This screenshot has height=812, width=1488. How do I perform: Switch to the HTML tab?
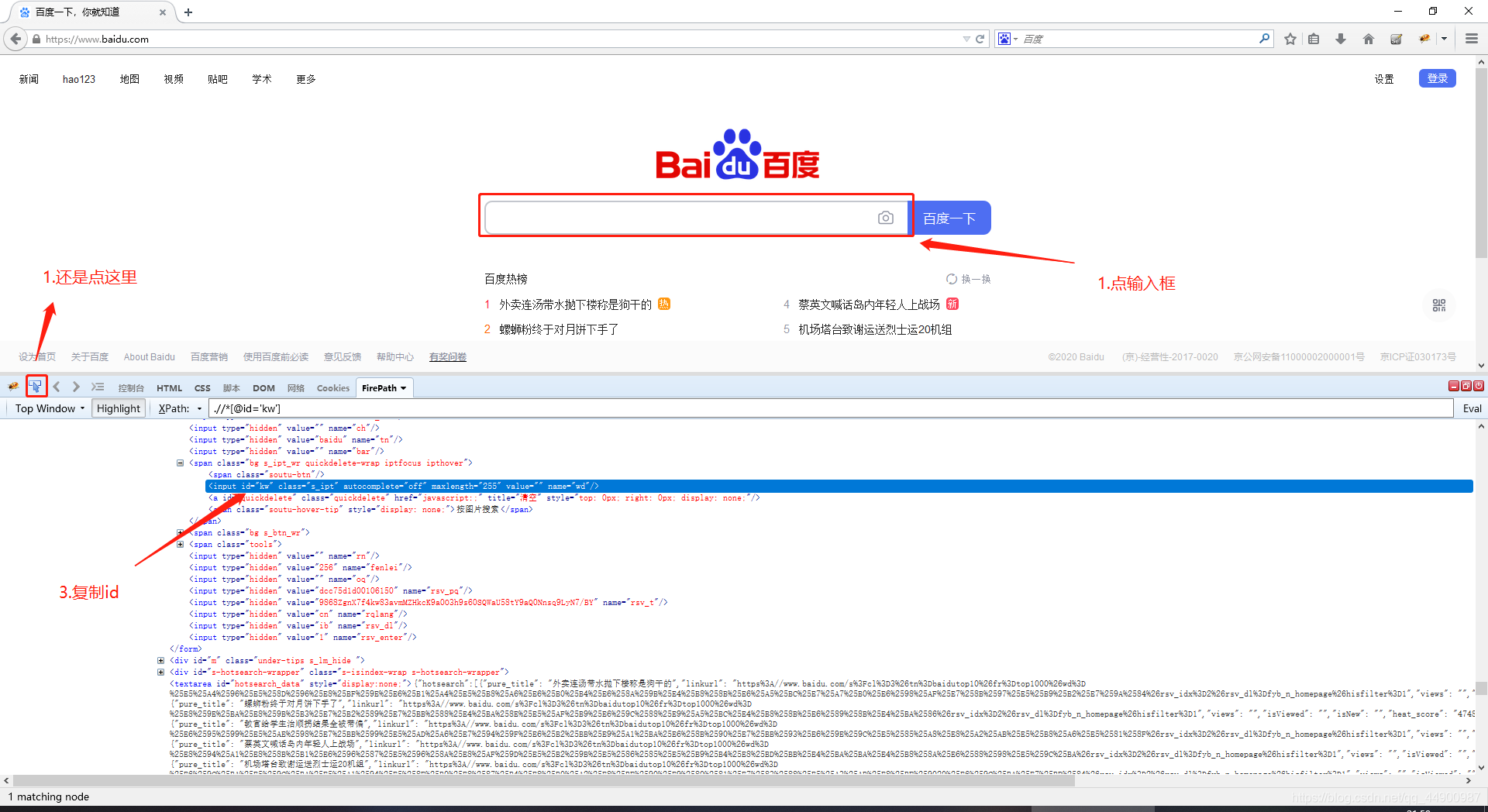click(x=170, y=388)
